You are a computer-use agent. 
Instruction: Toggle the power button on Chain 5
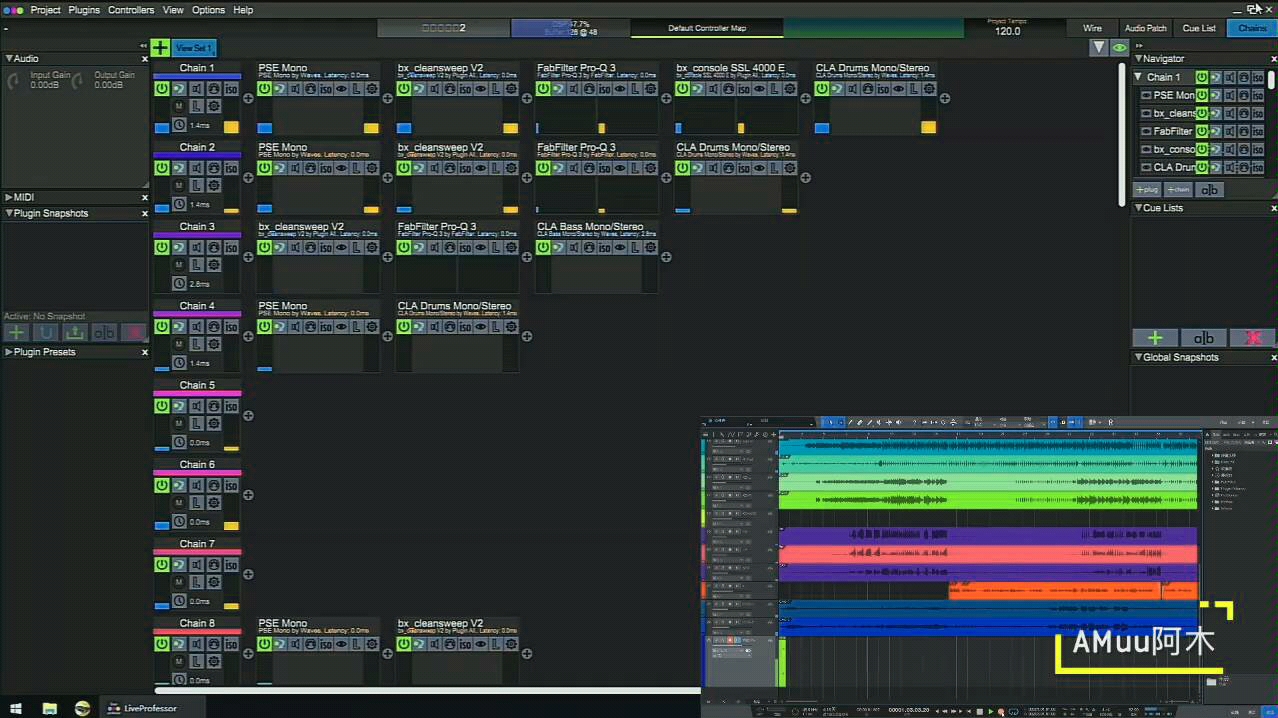pos(161,405)
